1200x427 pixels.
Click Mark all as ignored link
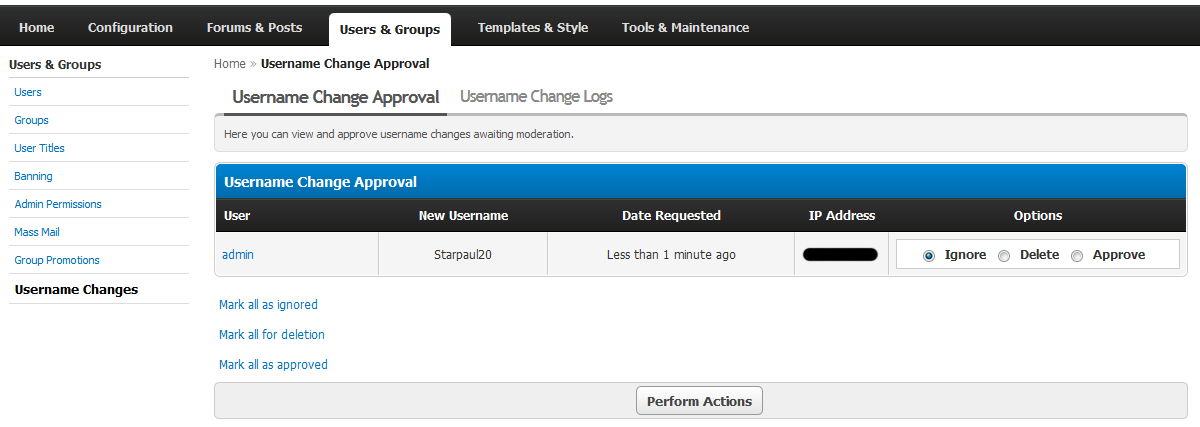(x=268, y=305)
